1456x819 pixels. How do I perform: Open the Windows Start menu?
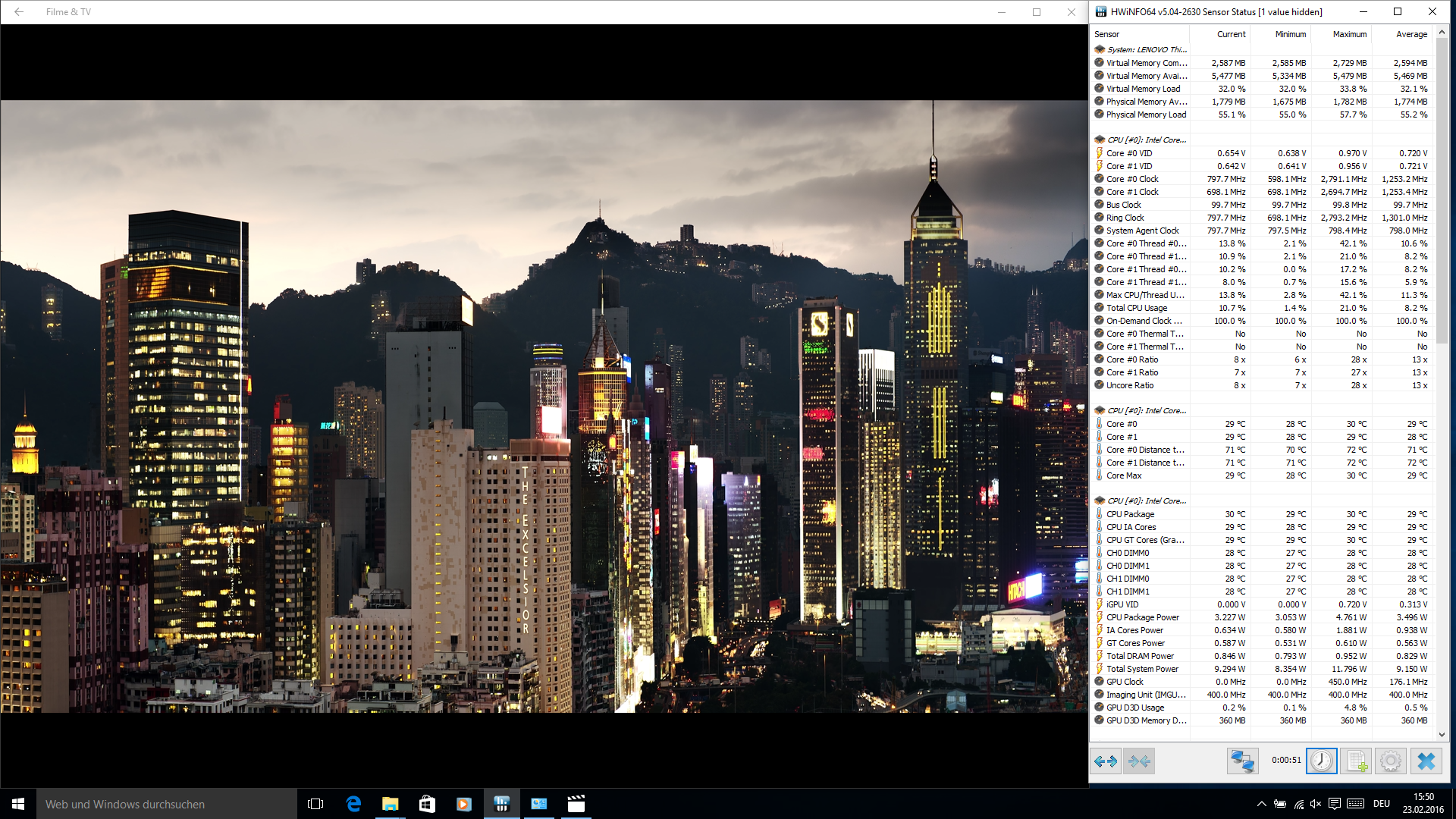point(18,804)
